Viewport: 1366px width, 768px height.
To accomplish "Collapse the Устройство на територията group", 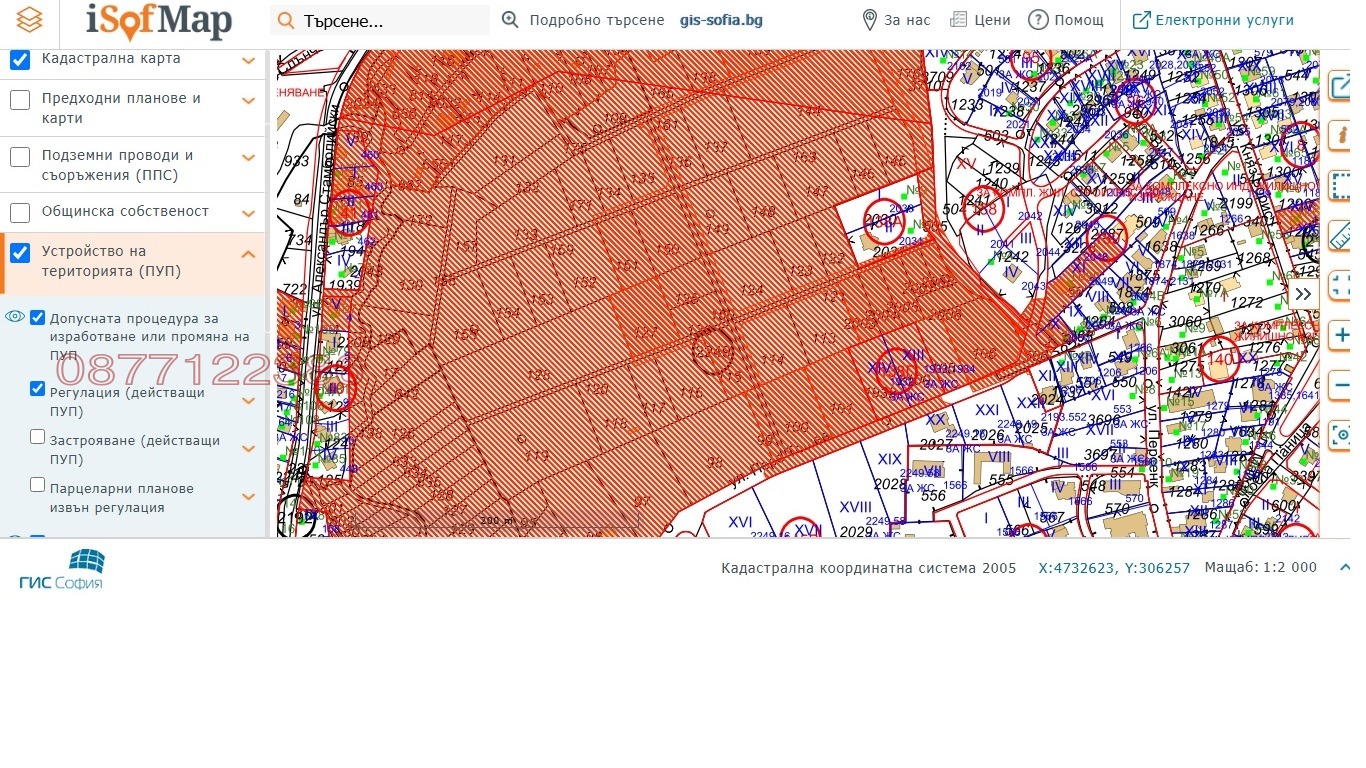I will coord(249,254).
